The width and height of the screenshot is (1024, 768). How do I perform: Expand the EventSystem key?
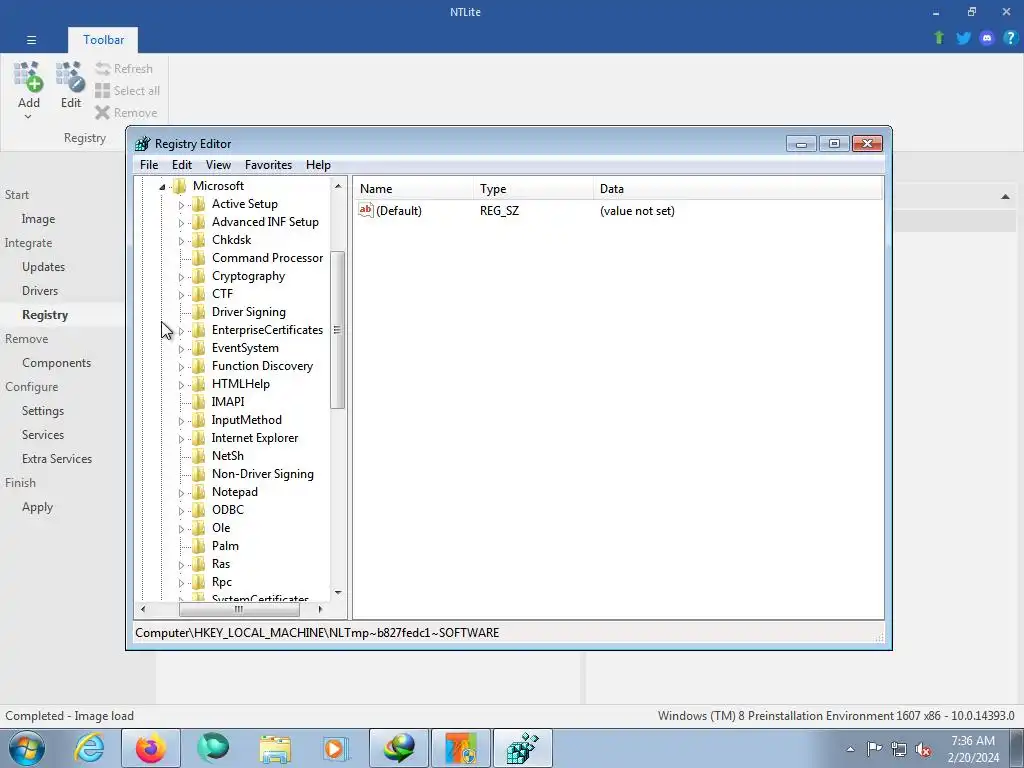pyautogui.click(x=181, y=349)
